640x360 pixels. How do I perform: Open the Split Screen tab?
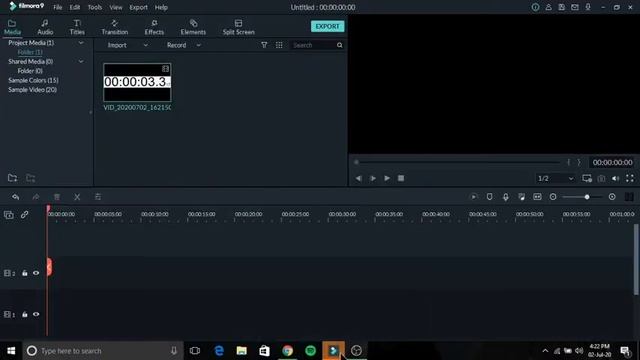[x=238, y=27]
